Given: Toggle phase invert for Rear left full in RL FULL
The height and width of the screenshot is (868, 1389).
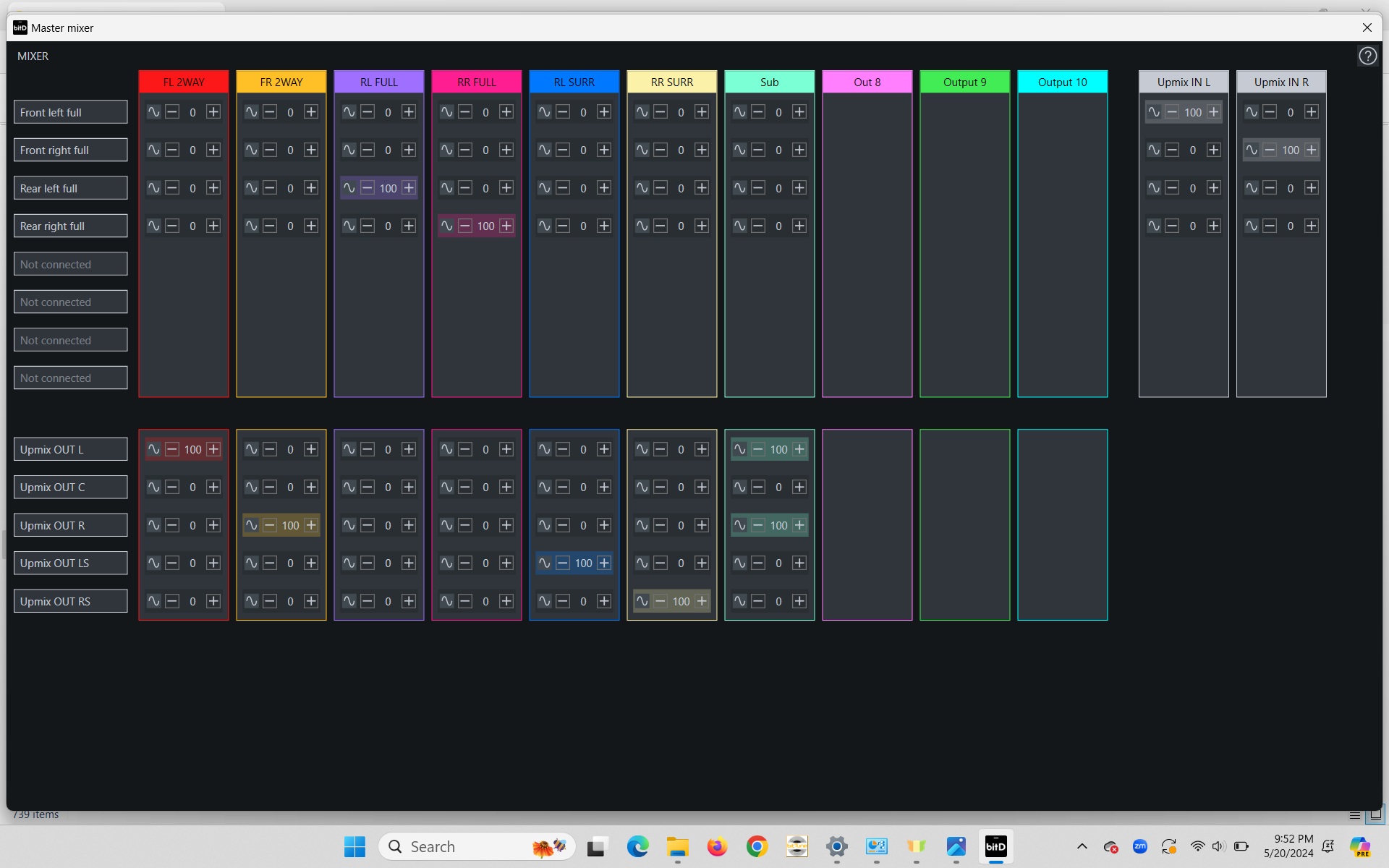Looking at the screenshot, I should pyautogui.click(x=349, y=188).
